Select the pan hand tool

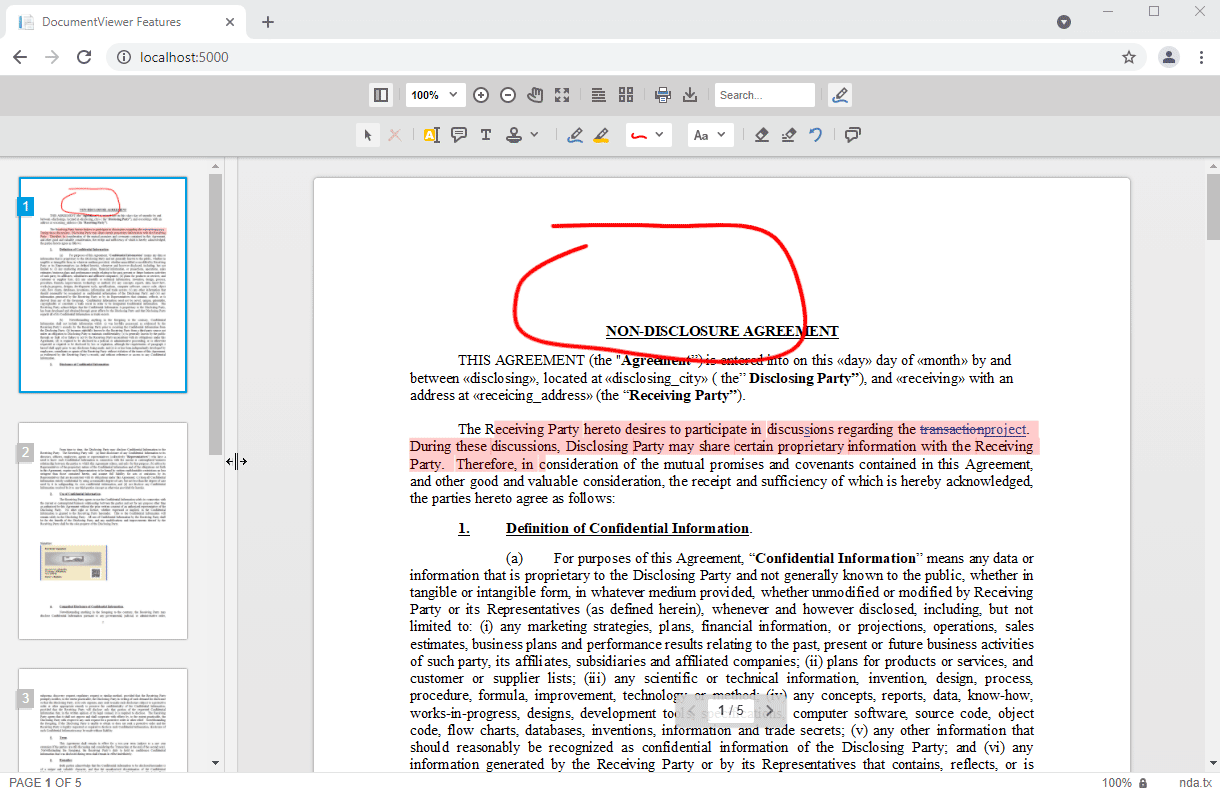click(x=535, y=95)
